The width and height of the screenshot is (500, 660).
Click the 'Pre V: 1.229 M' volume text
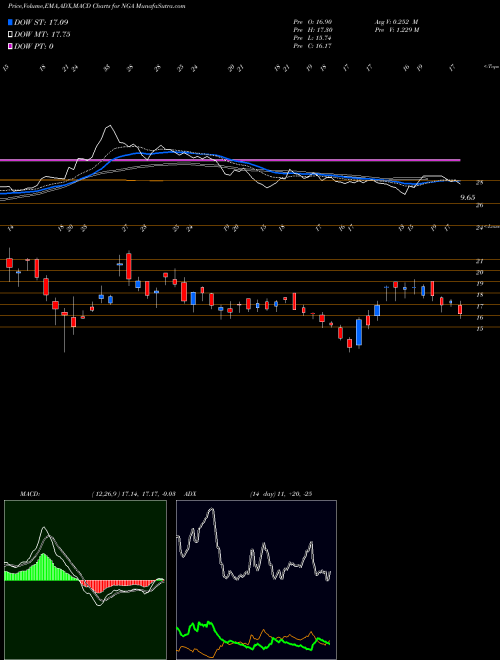[x=397, y=30]
